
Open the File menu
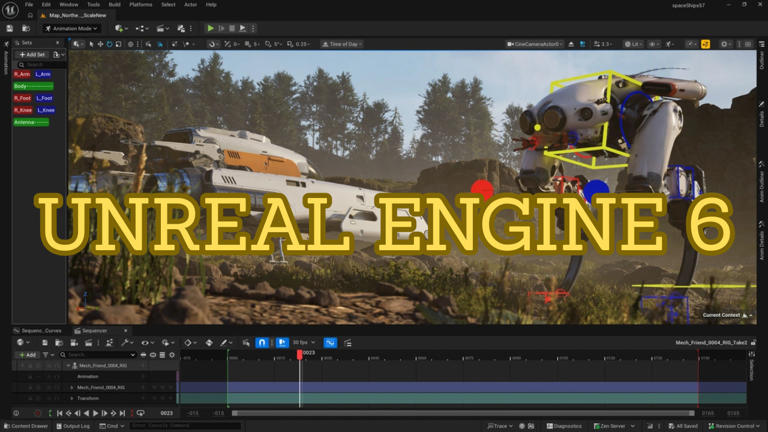[29, 4]
